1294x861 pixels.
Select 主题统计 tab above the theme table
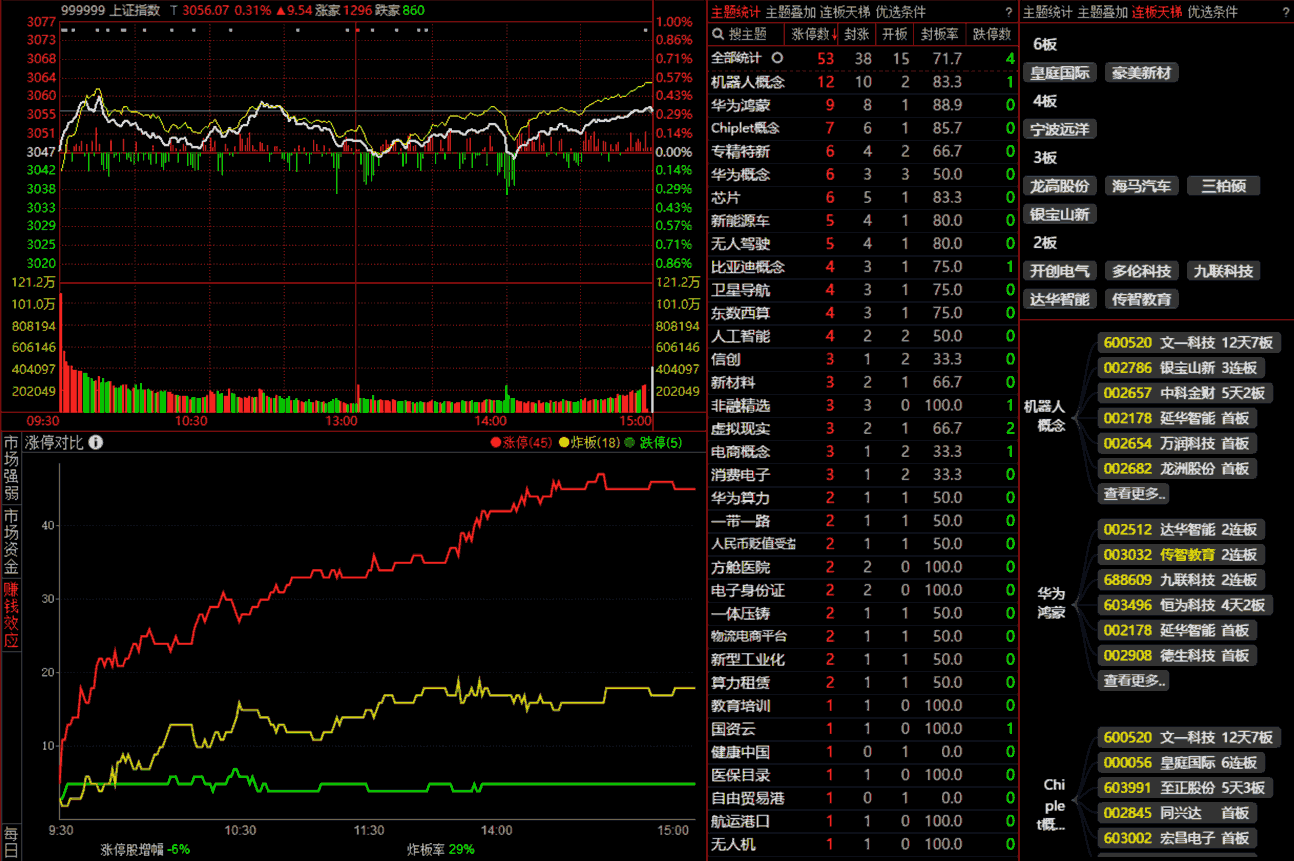pos(735,12)
